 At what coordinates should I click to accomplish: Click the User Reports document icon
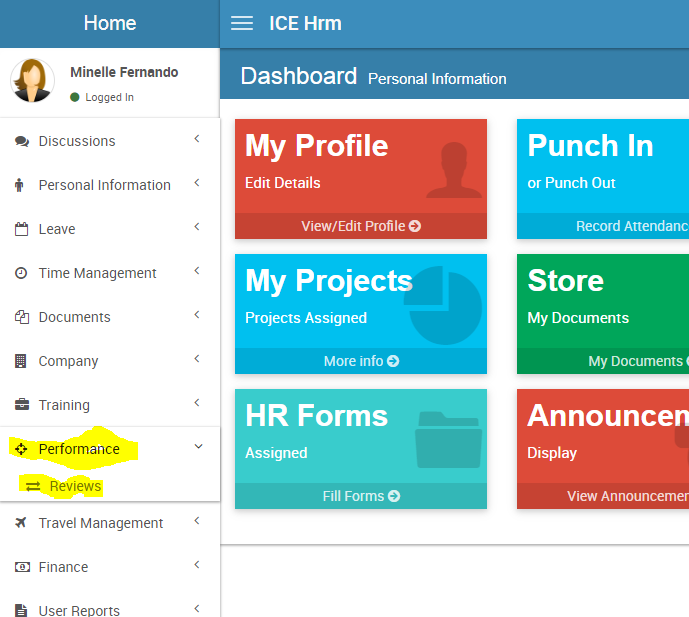click(20, 610)
